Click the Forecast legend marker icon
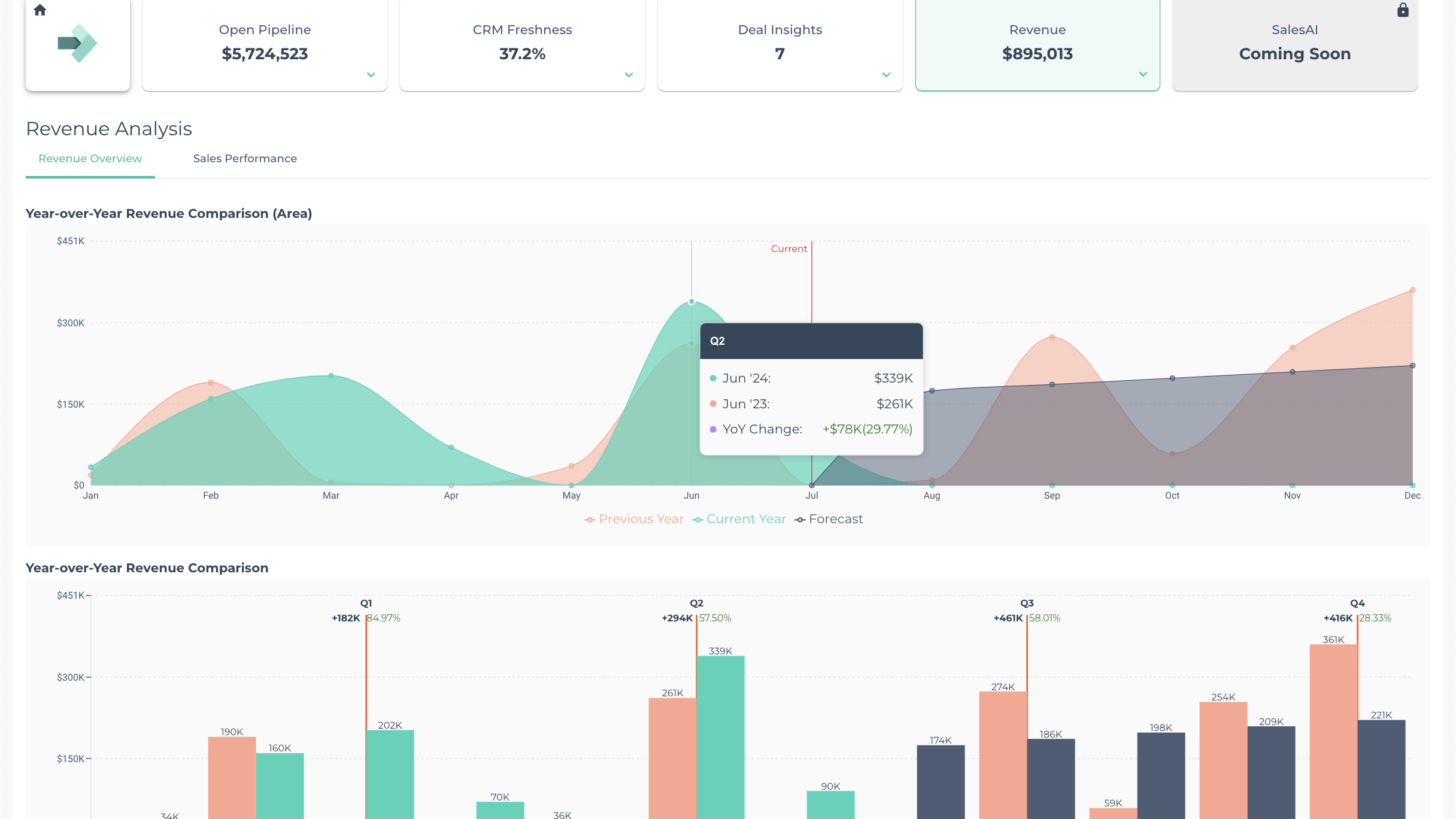 point(800,519)
